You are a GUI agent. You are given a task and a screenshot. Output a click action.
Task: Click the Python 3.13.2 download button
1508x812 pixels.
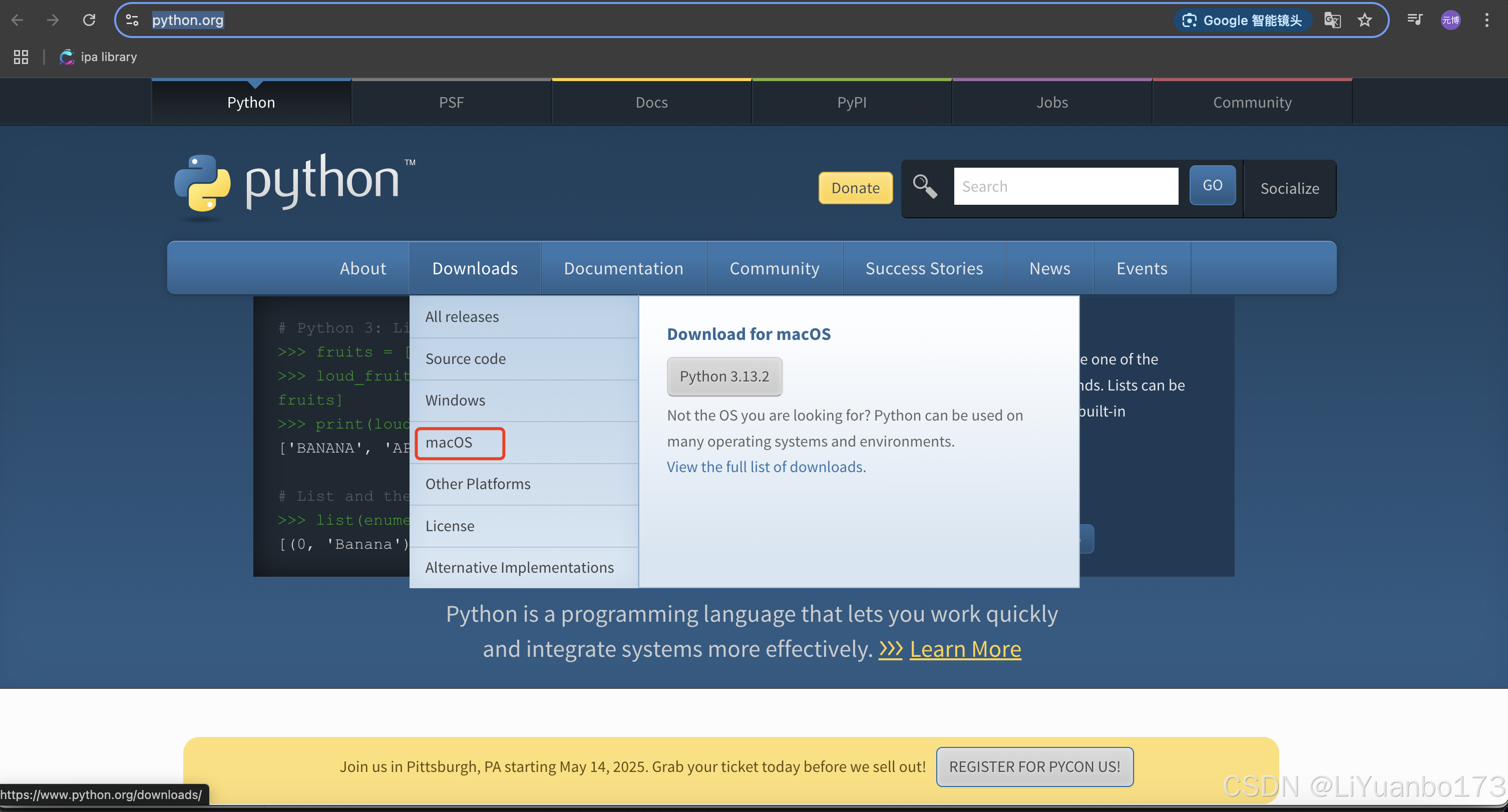[x=724, y=376]
